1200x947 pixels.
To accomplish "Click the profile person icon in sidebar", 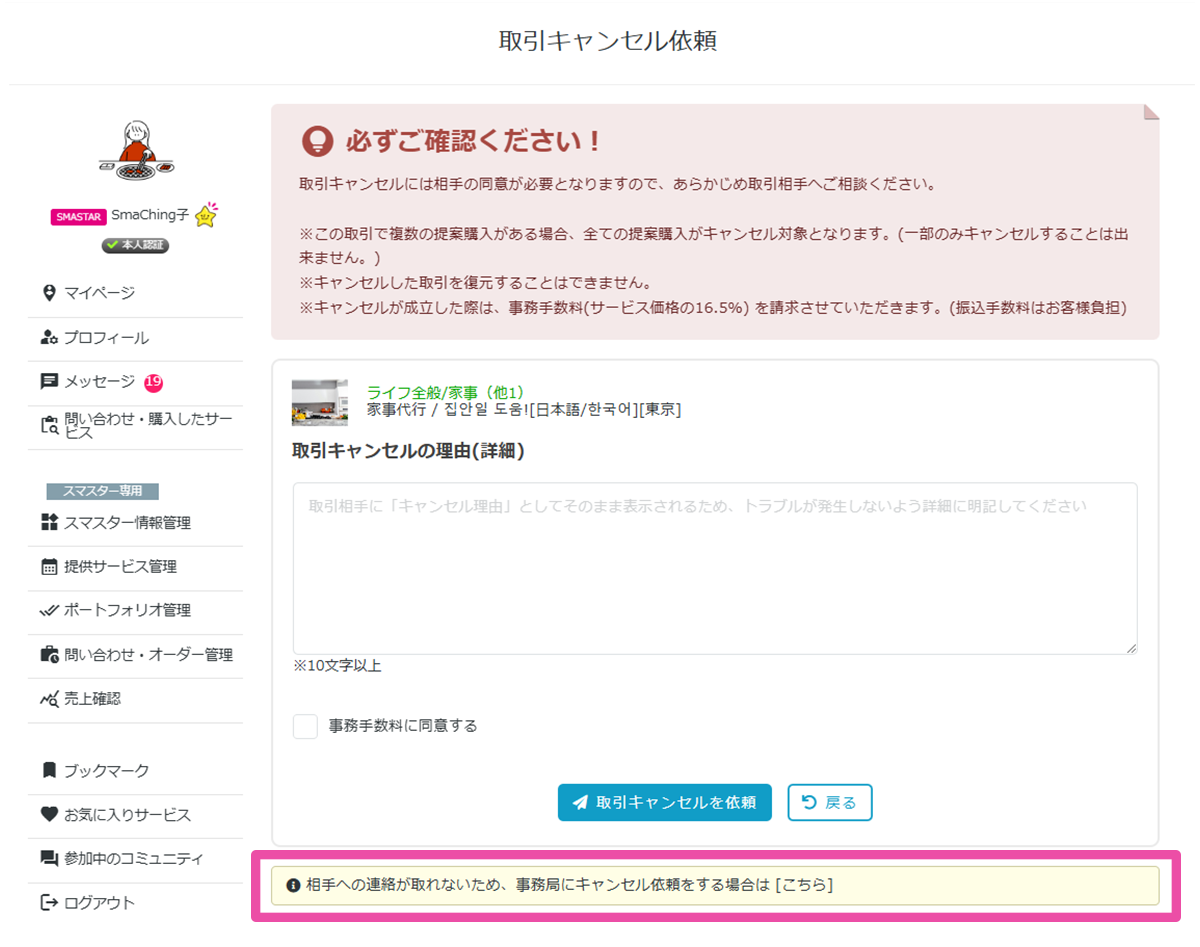I will [49, 338].
